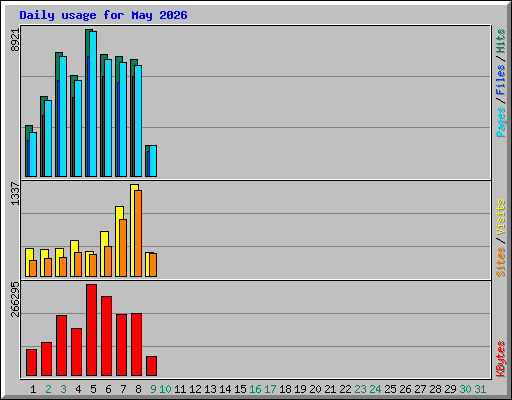
Task: Click the orange sites bar for day 7
Action: (123, 248)
